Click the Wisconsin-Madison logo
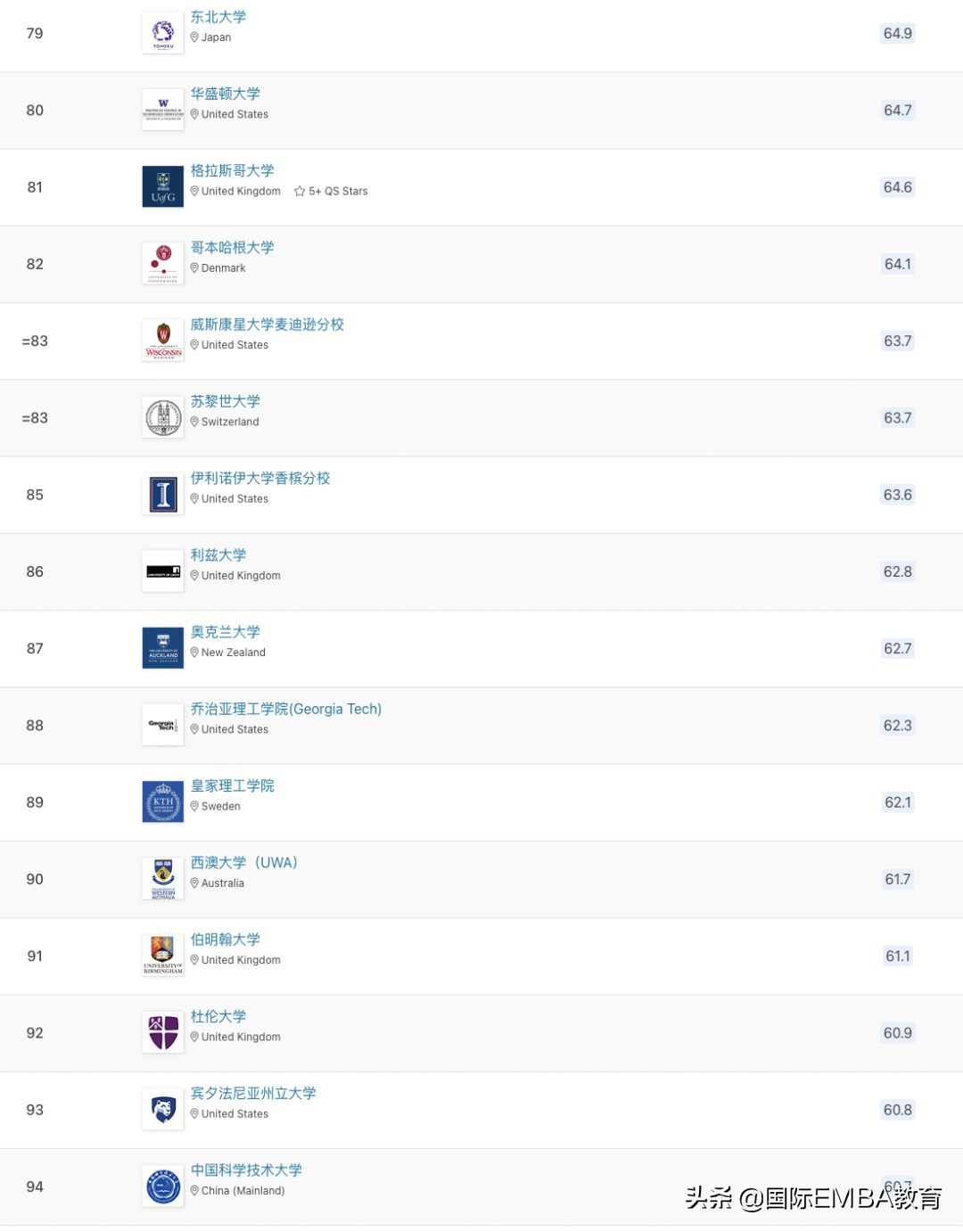This screenshot has width=963, height=1232. pyautogui.click(x=163, y=341)
